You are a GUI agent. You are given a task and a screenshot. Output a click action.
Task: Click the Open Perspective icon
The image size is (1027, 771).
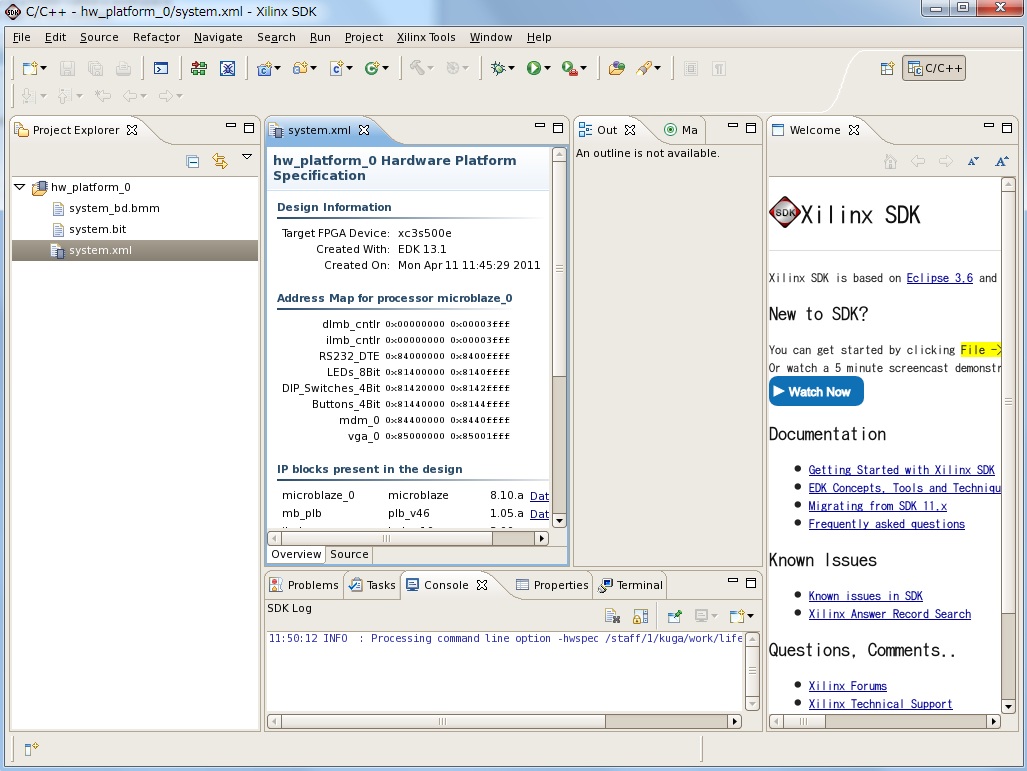tap(887, 68)
